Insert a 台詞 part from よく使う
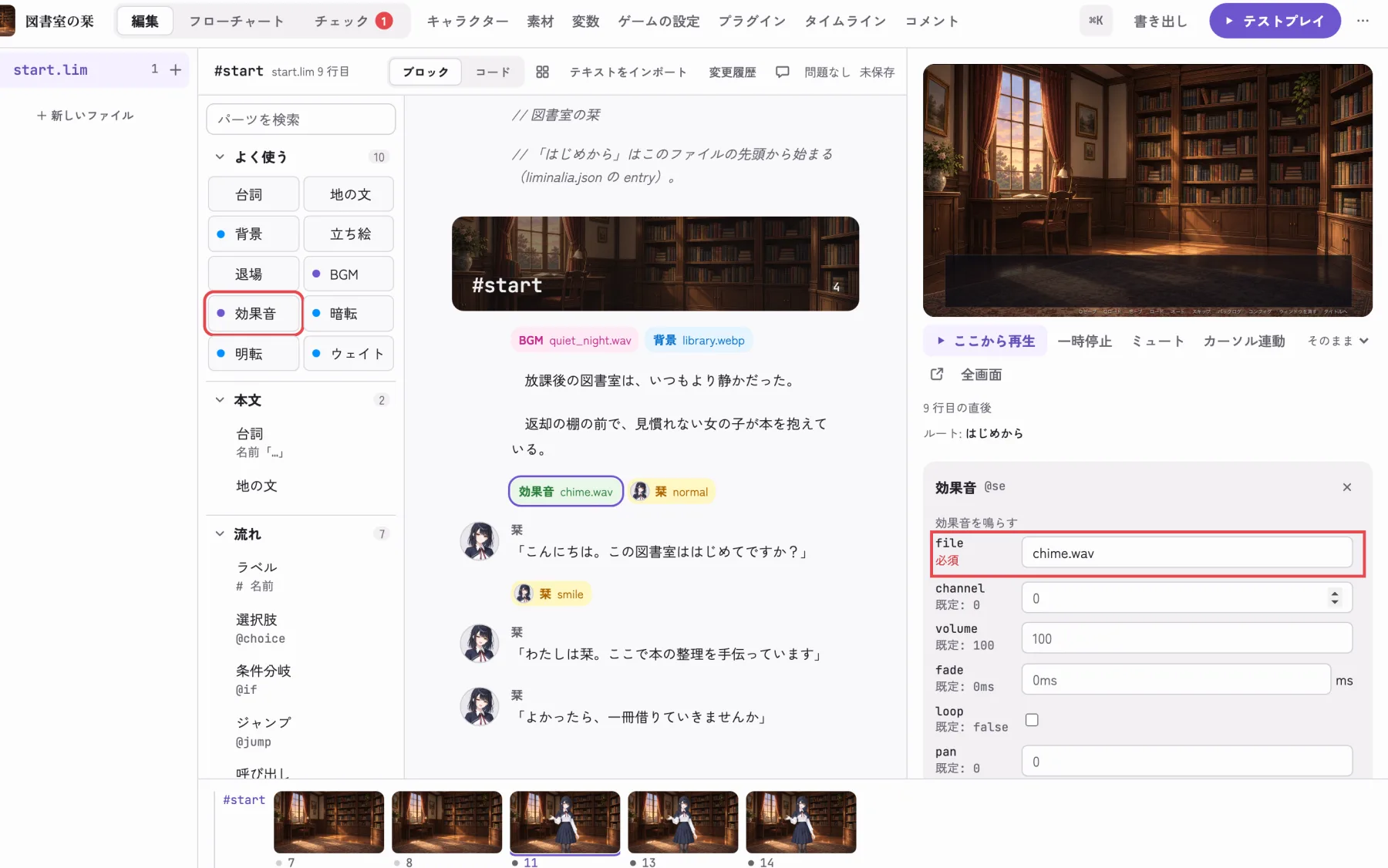The width and height of the screenshot is (1388, 868). [x=254, y=194]
